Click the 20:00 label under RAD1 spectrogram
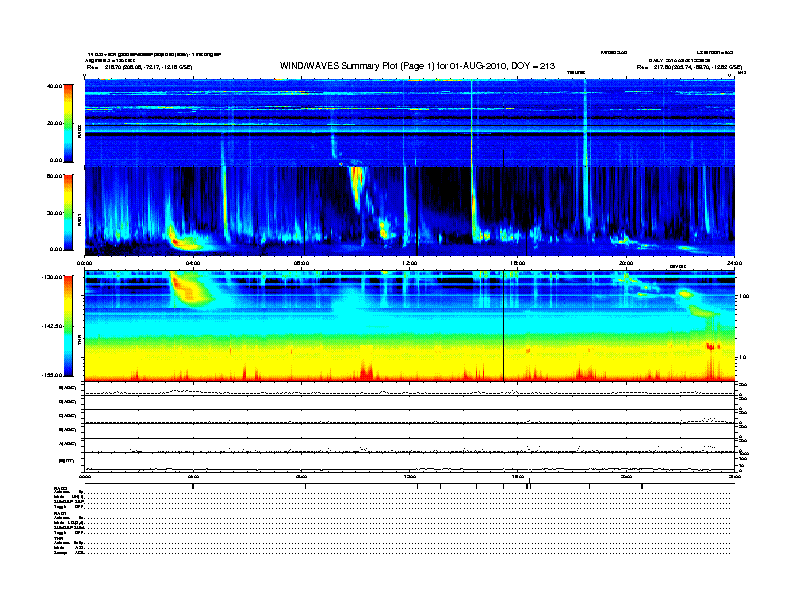The image size is (792, 612). (x=626, y=263)
